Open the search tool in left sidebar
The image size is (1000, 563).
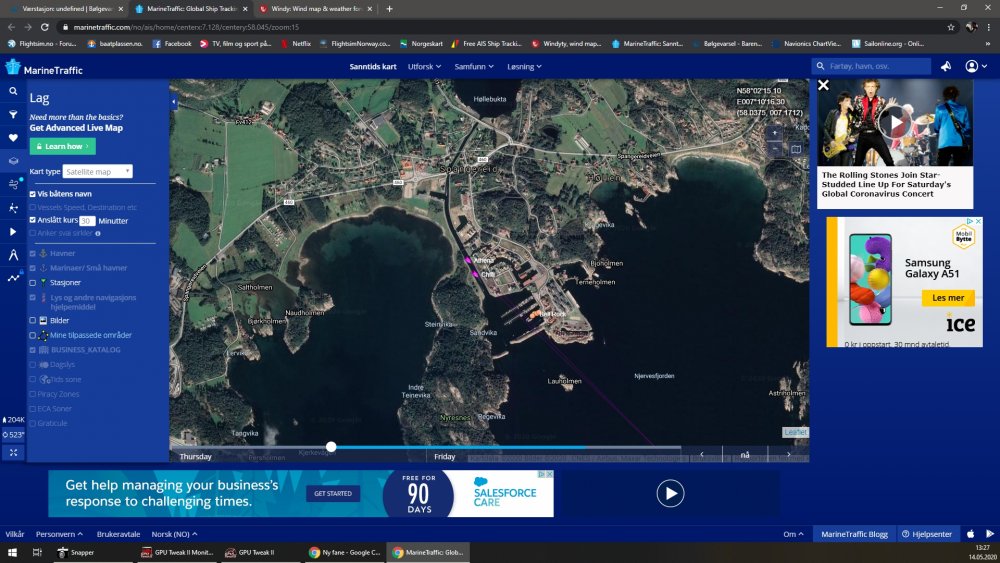pos(13,91)
